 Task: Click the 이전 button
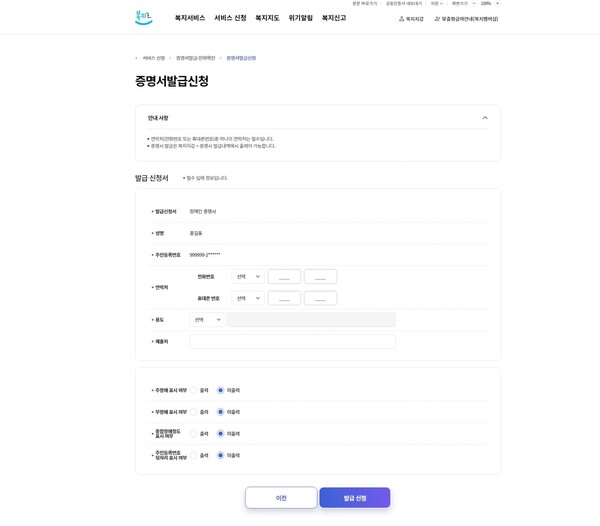point(281,498)
